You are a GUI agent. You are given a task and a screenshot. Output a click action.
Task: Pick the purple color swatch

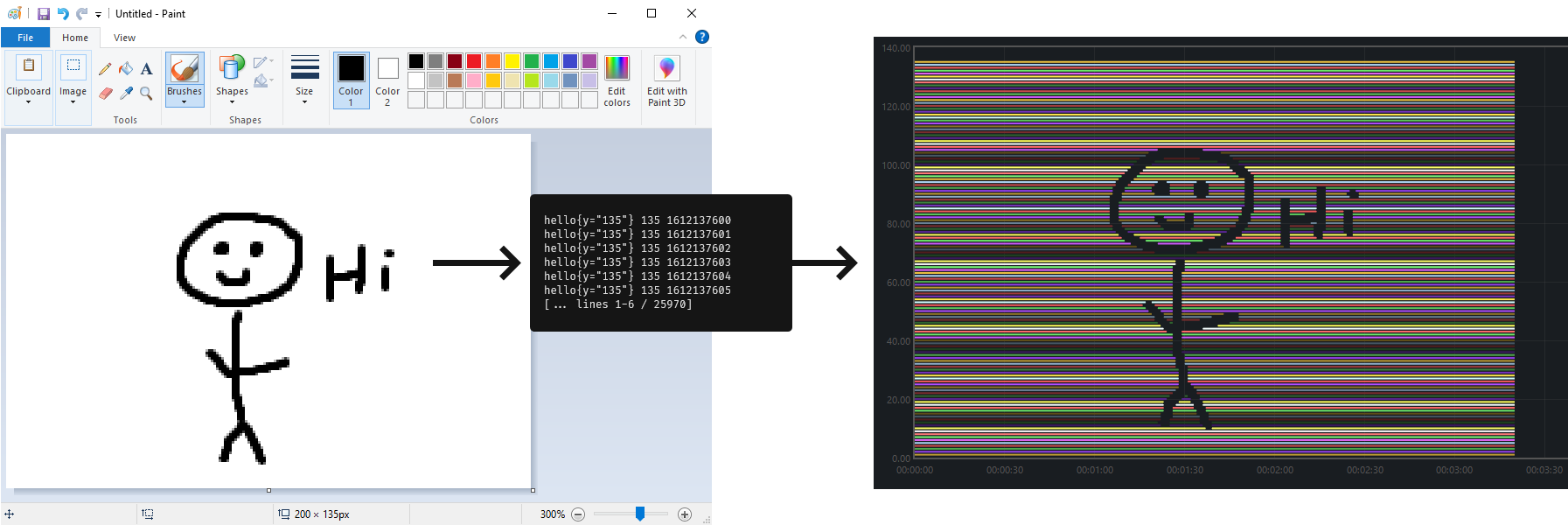point(589,61)
